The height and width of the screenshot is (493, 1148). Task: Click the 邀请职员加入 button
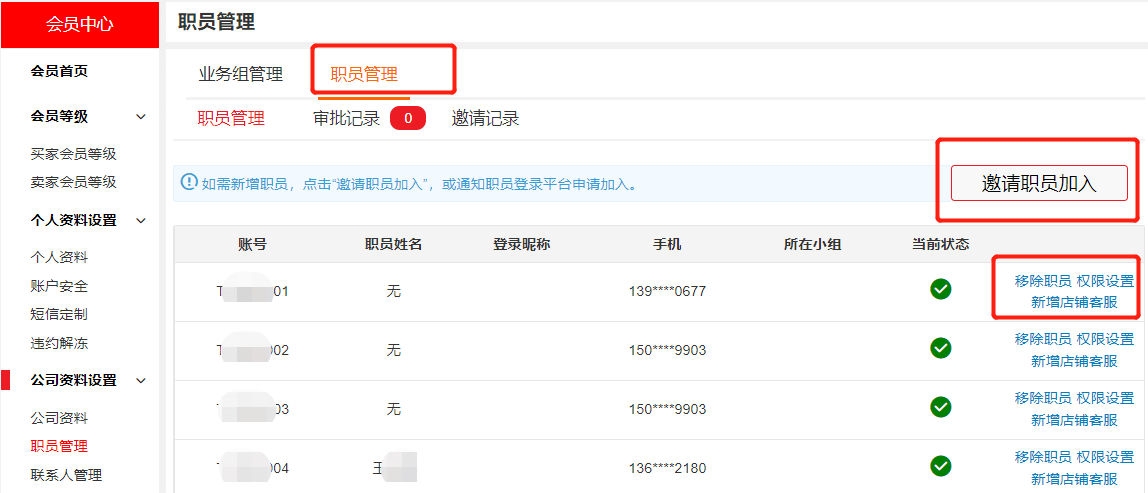(1039, 183)
